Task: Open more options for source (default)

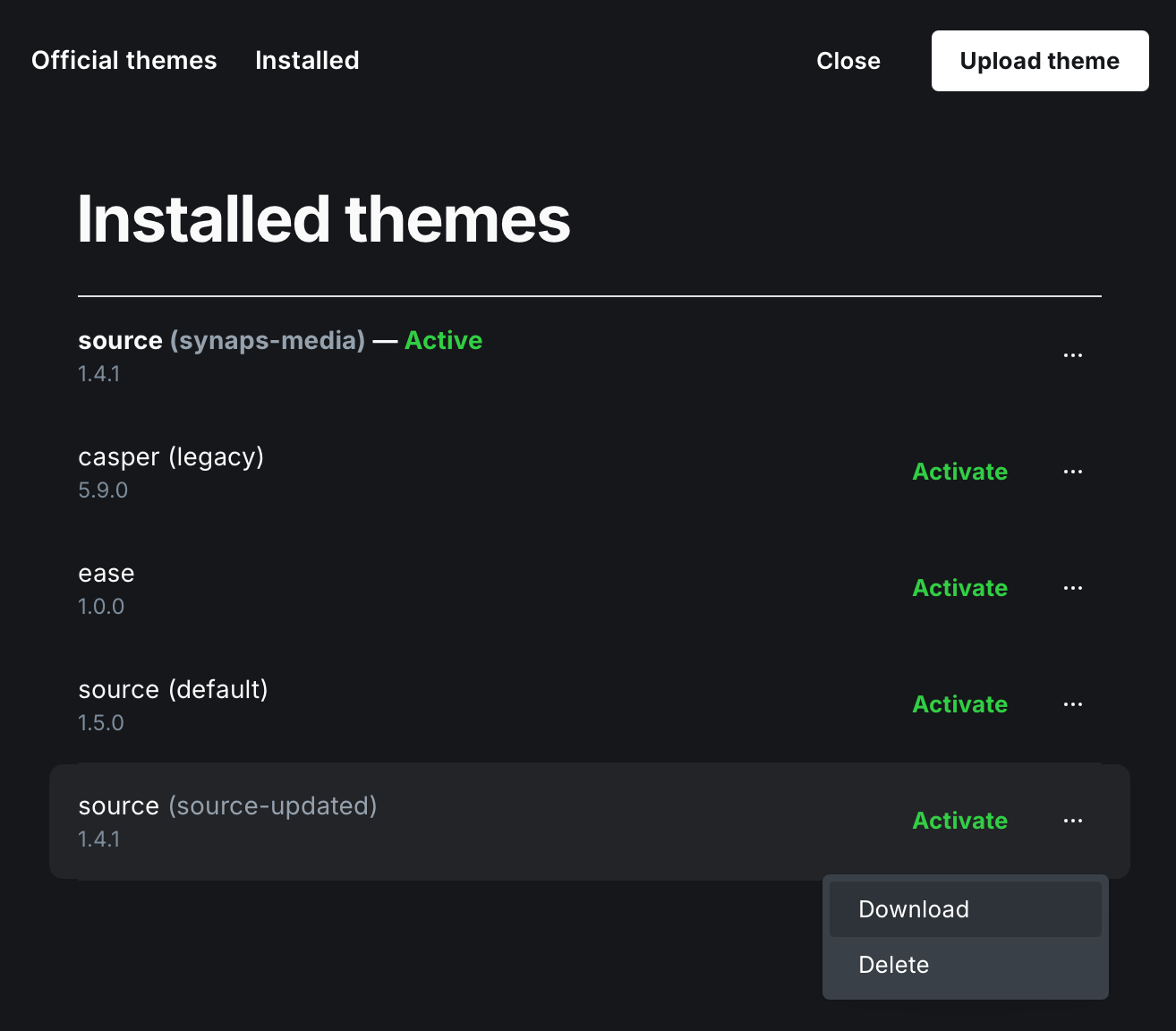Action: click(1072, 704)
